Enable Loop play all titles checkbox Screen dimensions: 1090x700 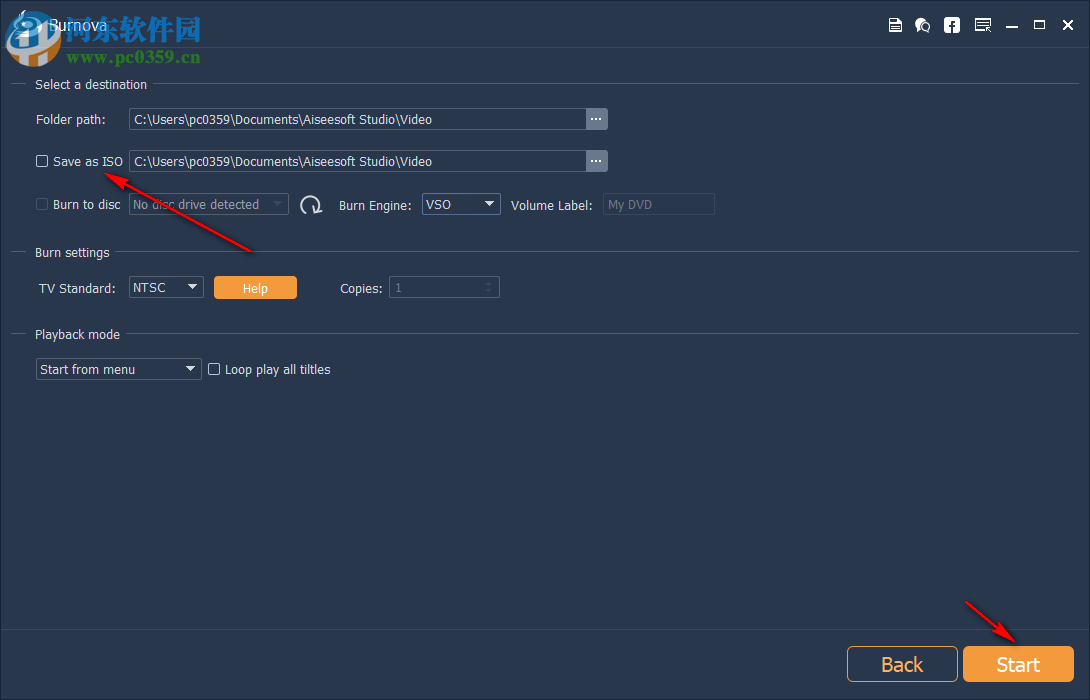[x=214, y=369]
